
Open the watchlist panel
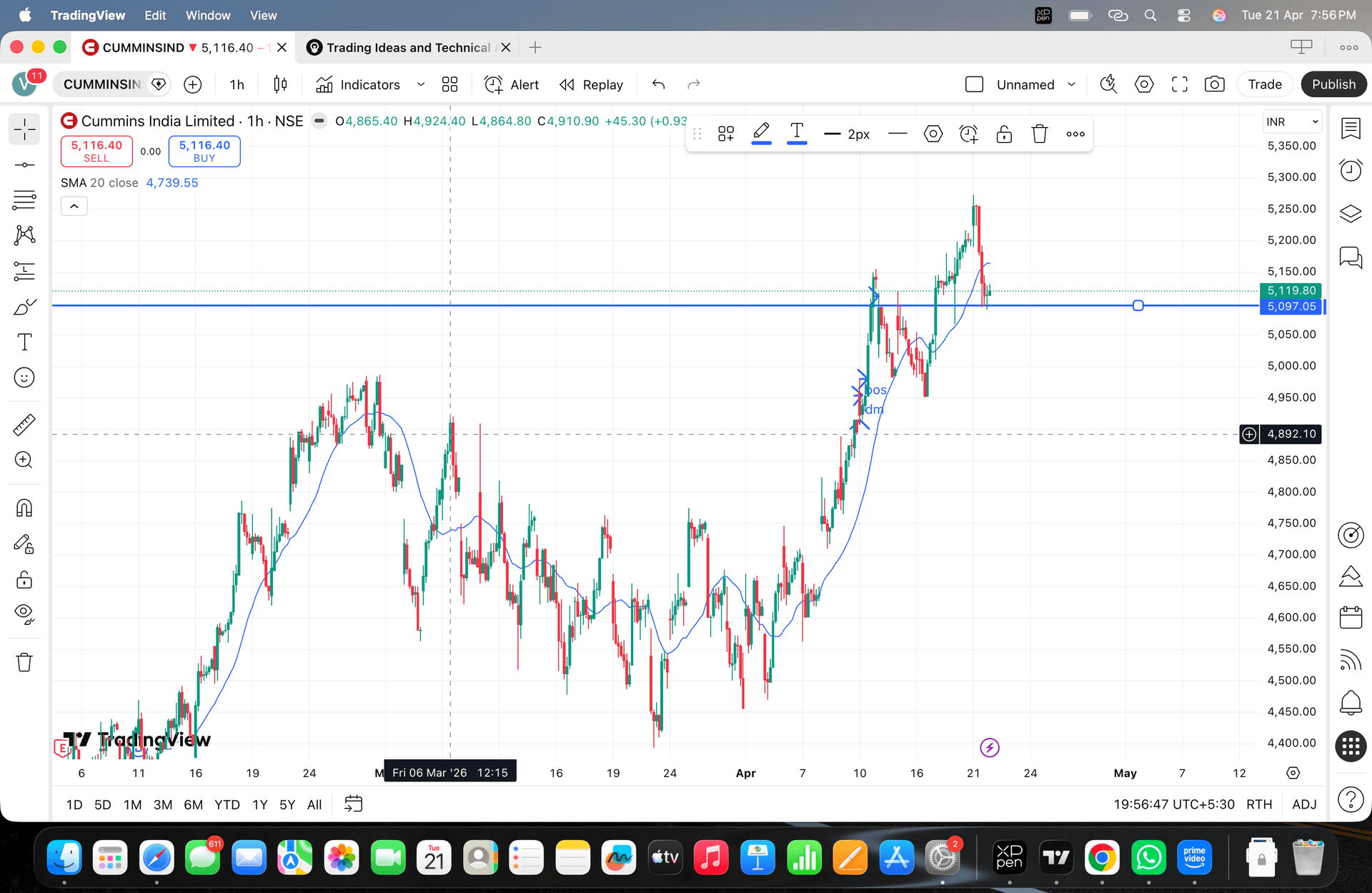(x=1351, y=129)
